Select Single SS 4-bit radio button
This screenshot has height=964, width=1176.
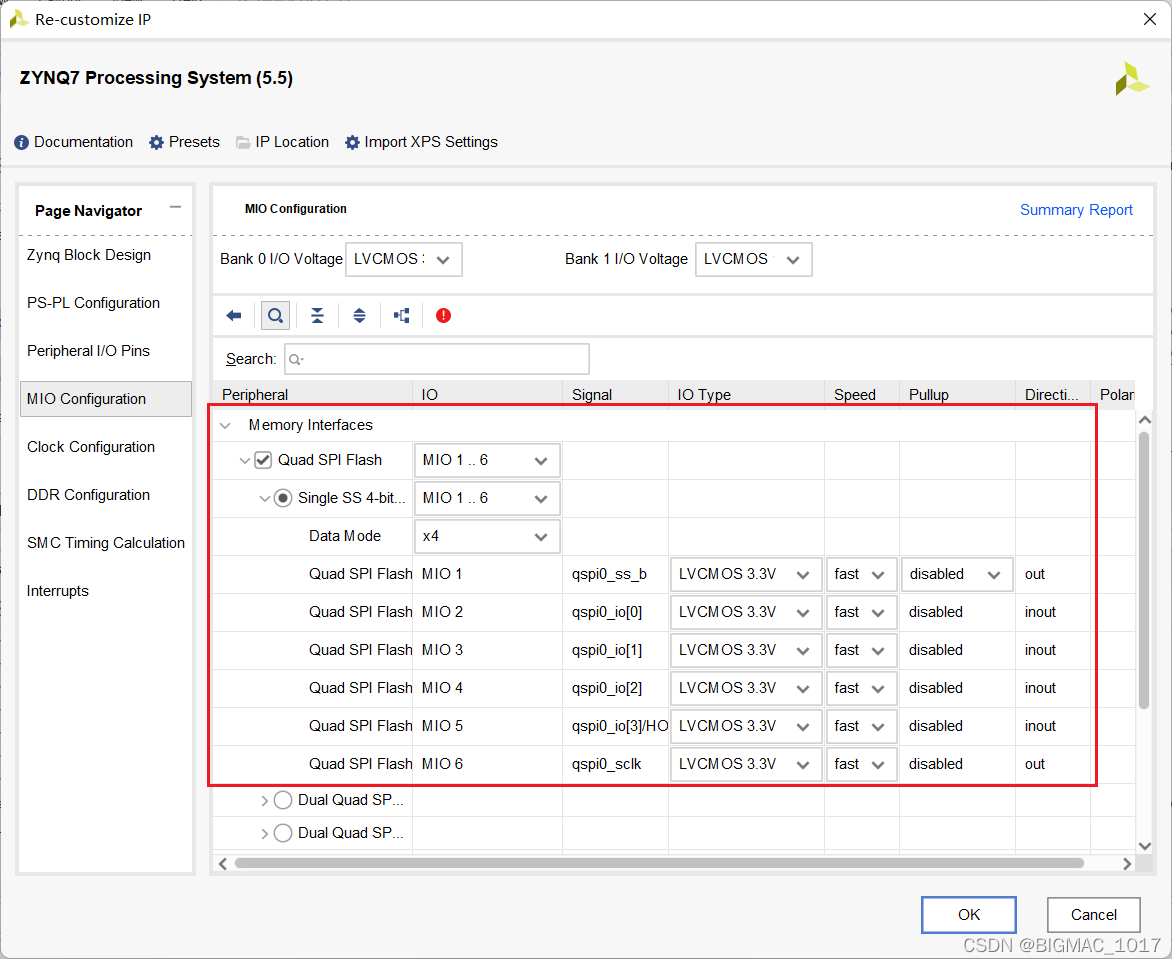pyautogui.click(x=284, y=500)
